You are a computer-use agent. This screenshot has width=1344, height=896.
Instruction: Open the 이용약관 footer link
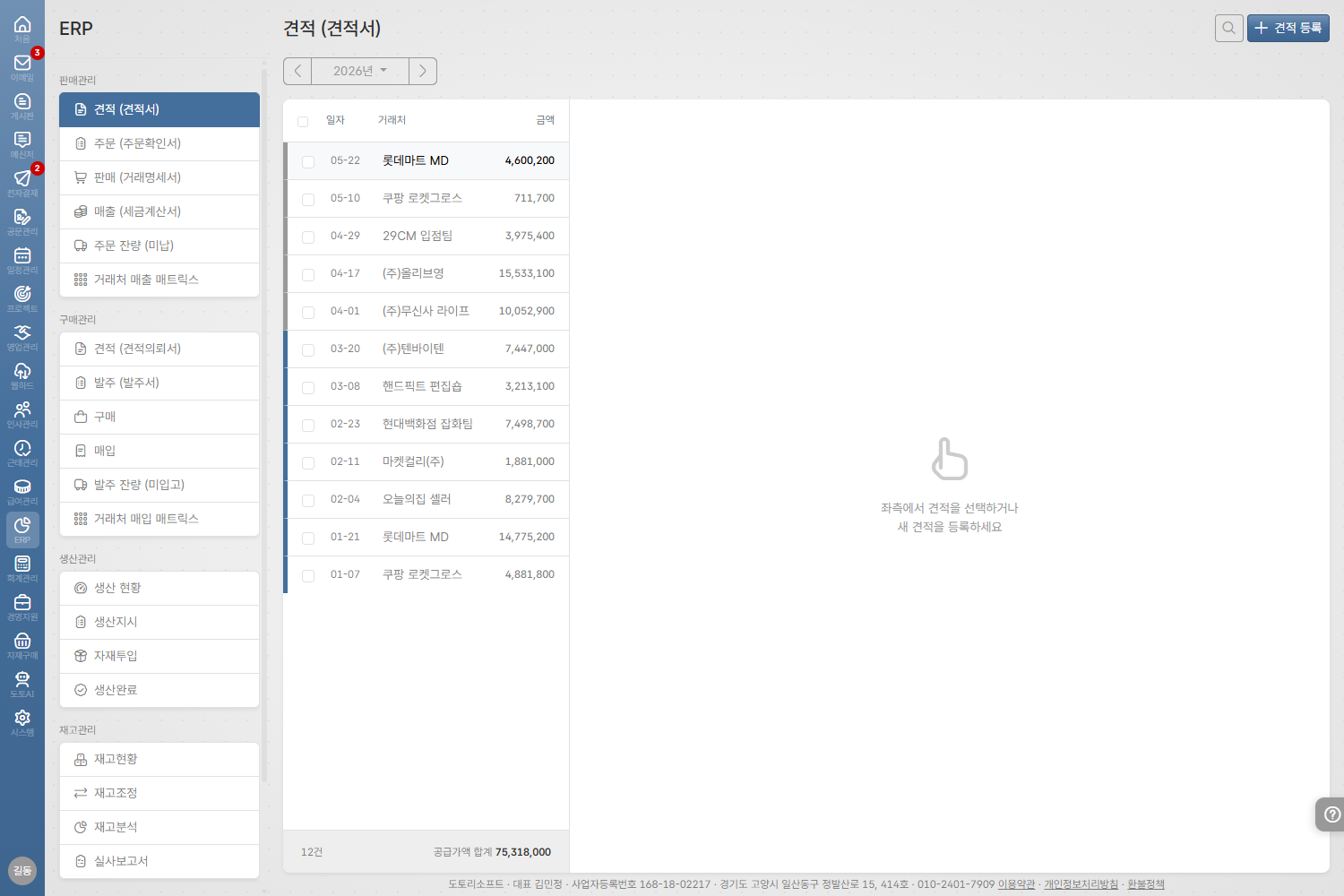pos(1016,884)
